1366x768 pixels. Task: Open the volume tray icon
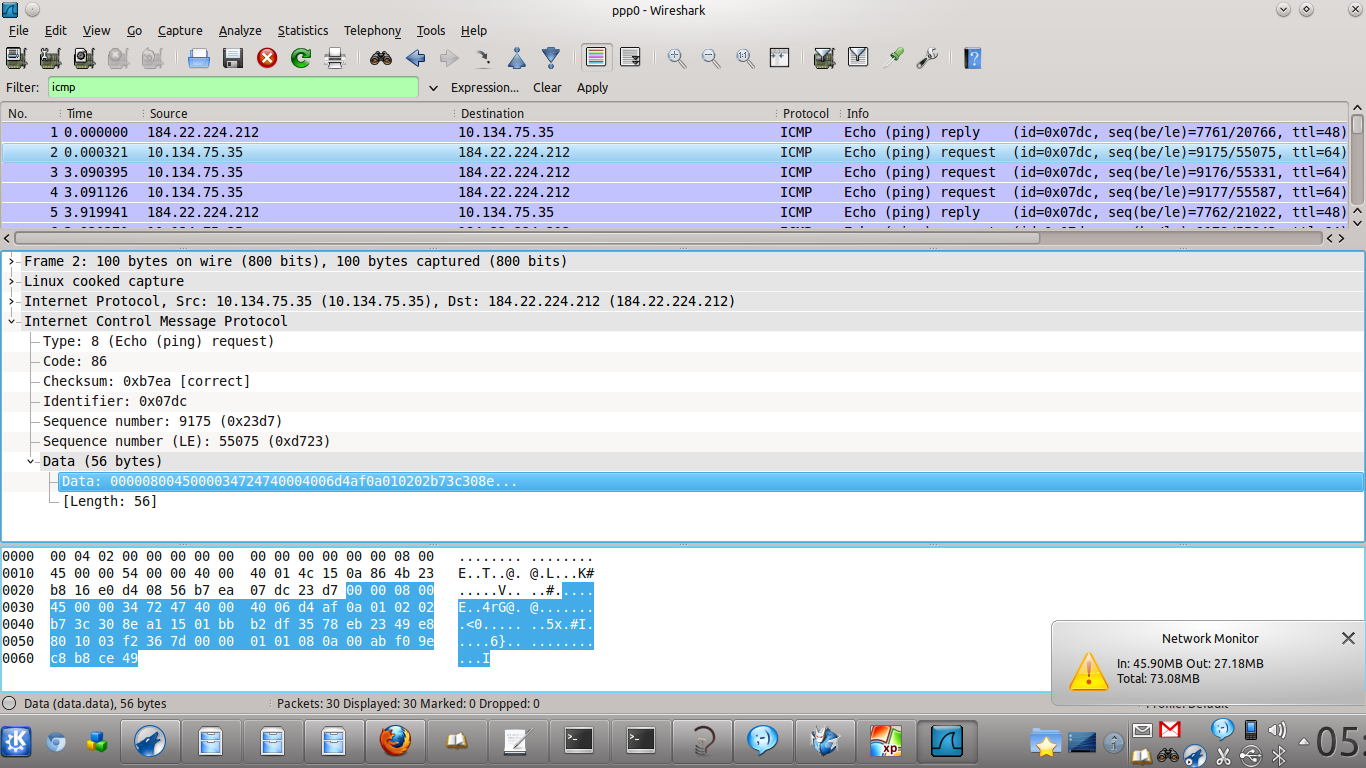(x=1276, y=730)
